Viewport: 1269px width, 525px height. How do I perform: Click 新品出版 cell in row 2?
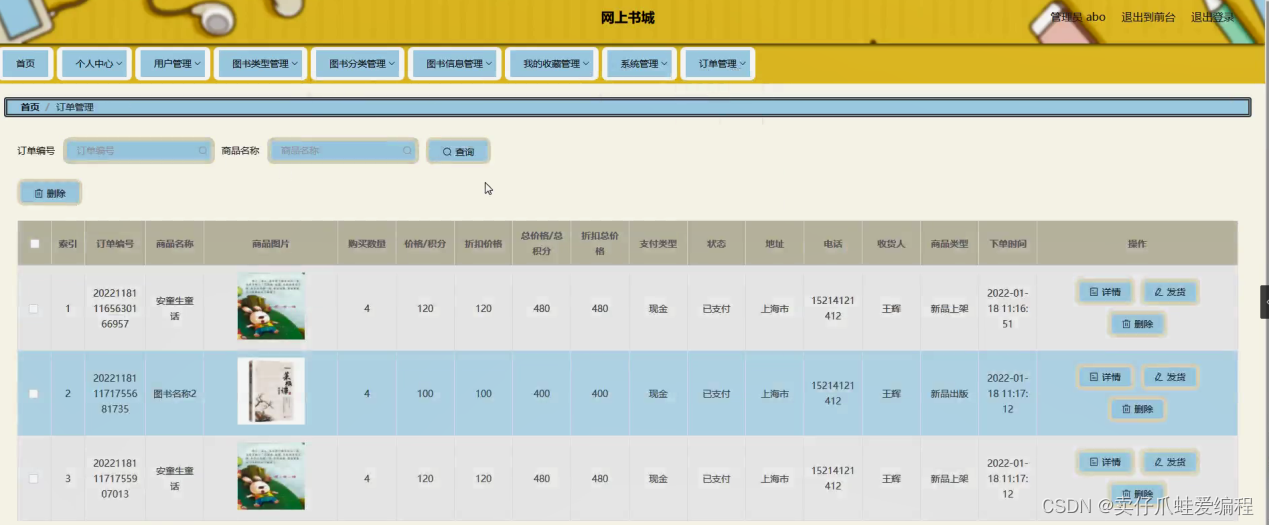click(949, 394)
